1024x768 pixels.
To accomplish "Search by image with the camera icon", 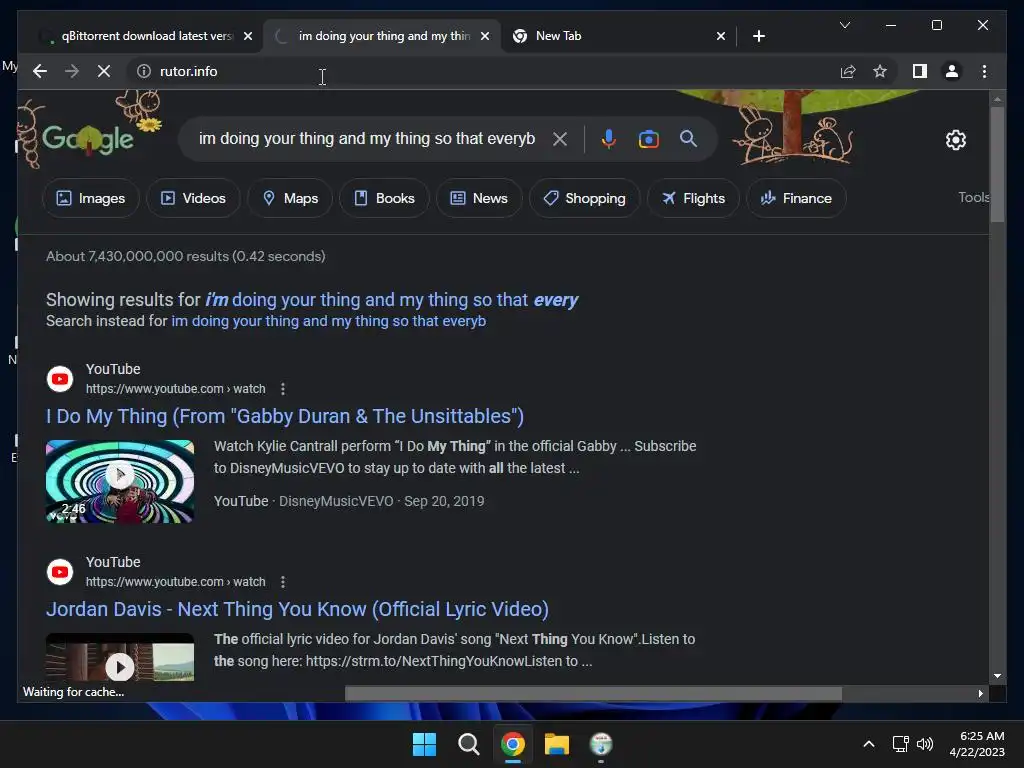I will tap(648, 139).
